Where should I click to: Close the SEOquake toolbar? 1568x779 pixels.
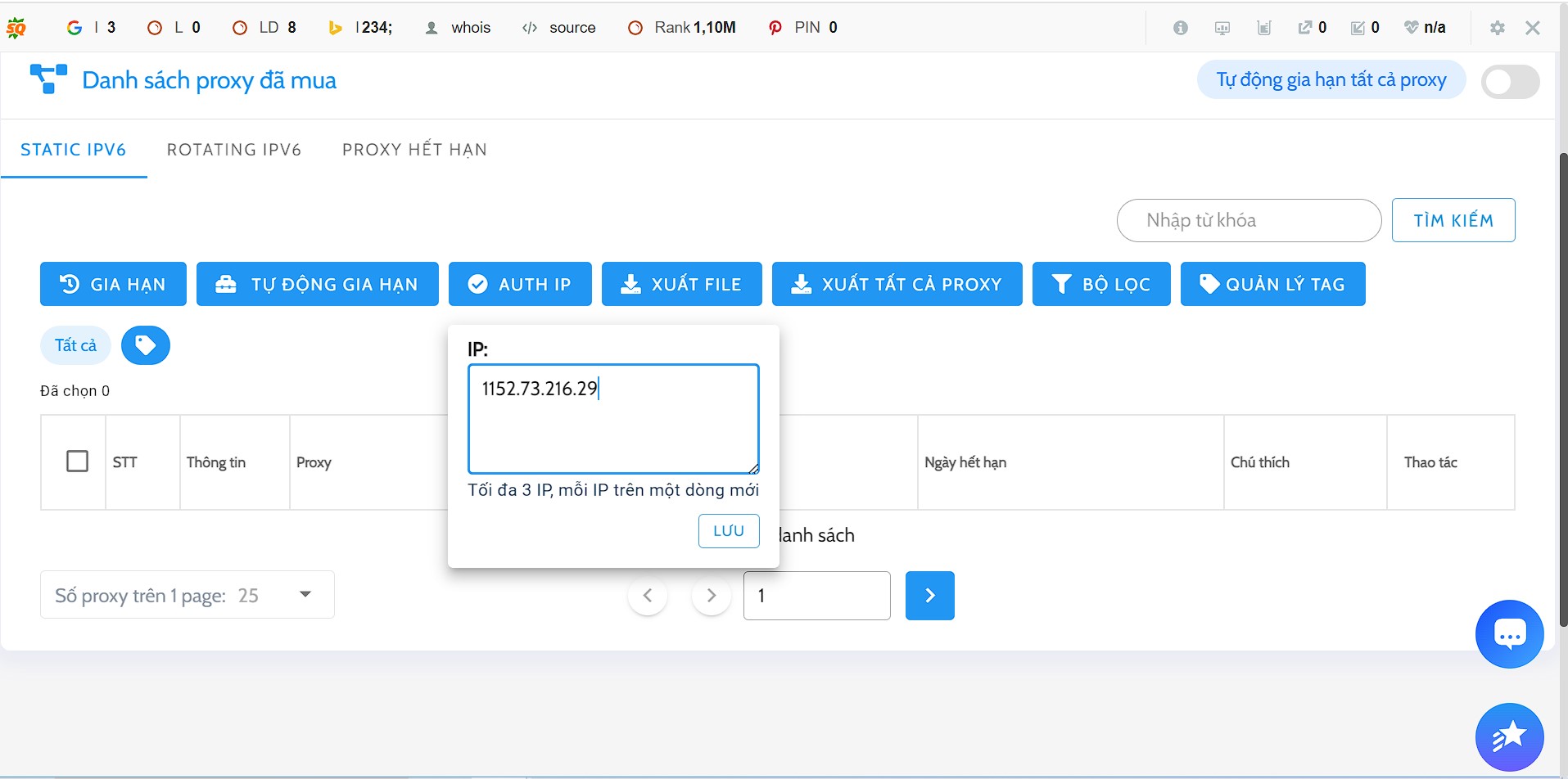tap(1533, 28)
